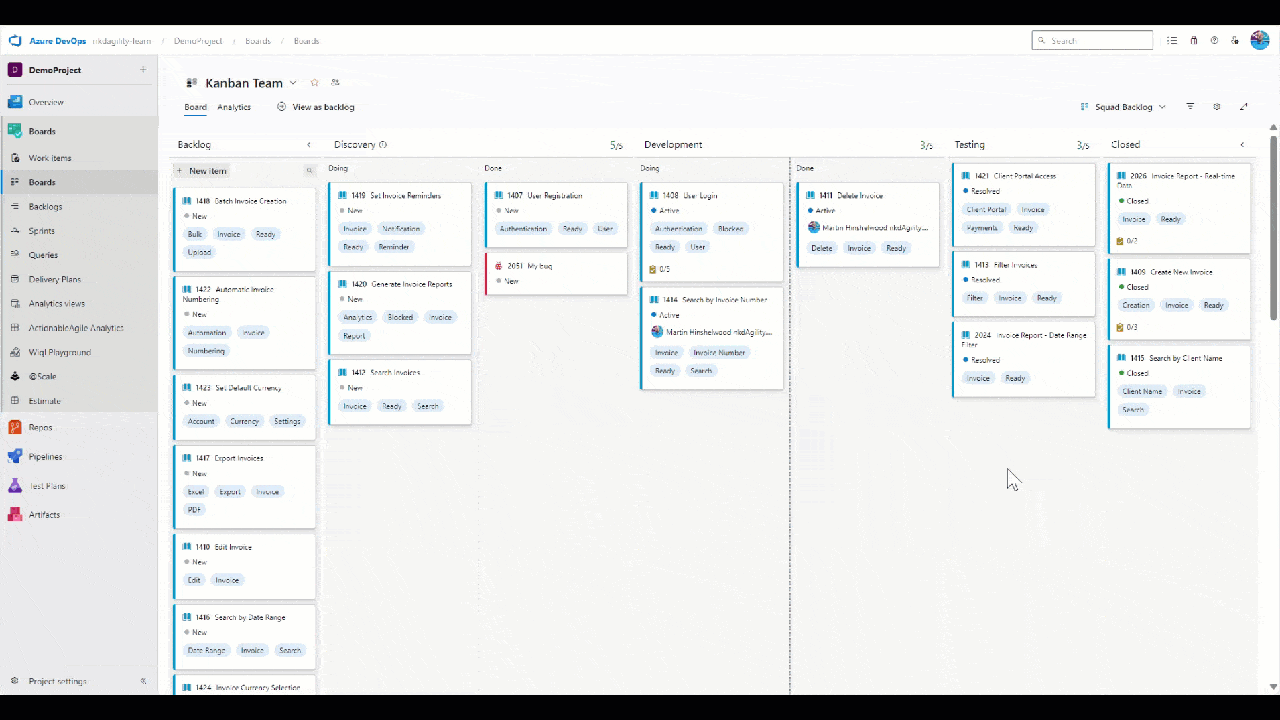Viewport: 1280px width, 720px height.
Task: Click the New item button
Action: pos(202,171)
